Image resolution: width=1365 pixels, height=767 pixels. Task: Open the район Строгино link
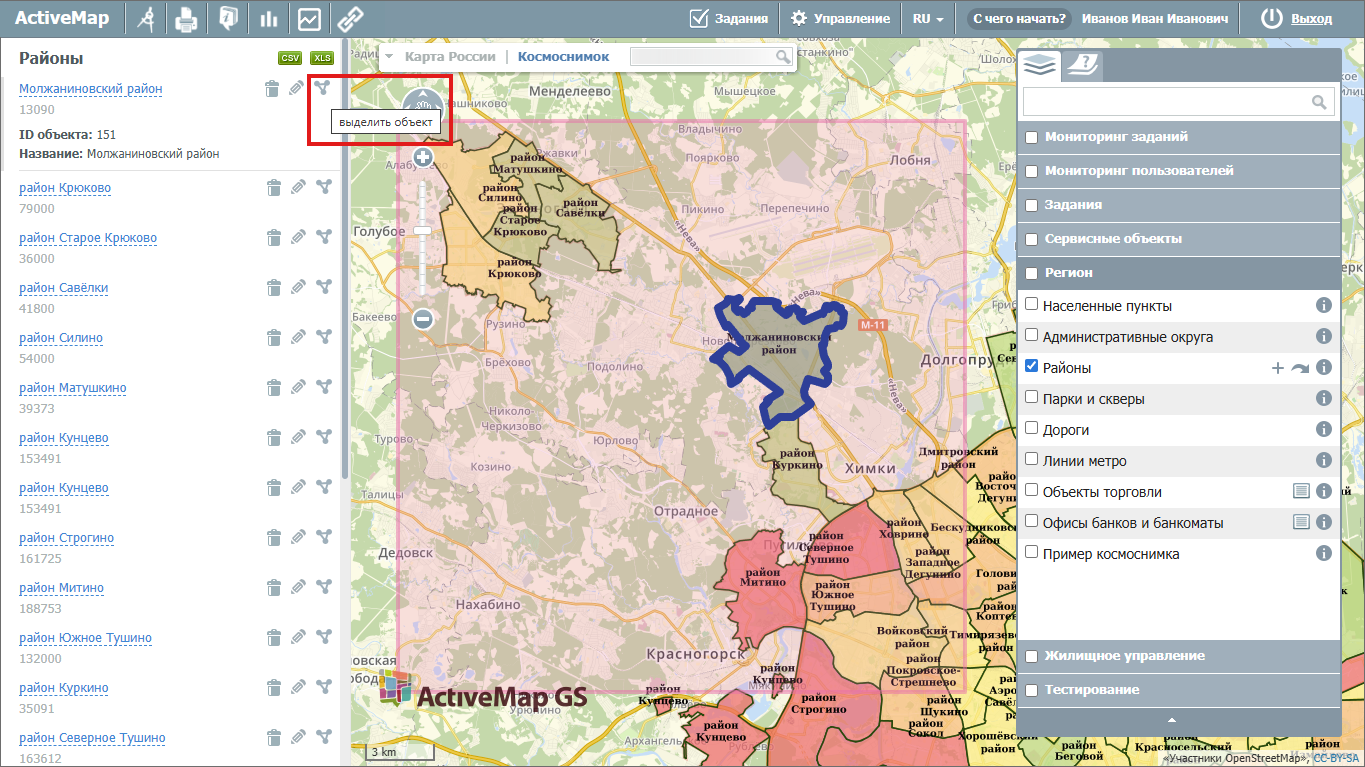click(66, 538)
